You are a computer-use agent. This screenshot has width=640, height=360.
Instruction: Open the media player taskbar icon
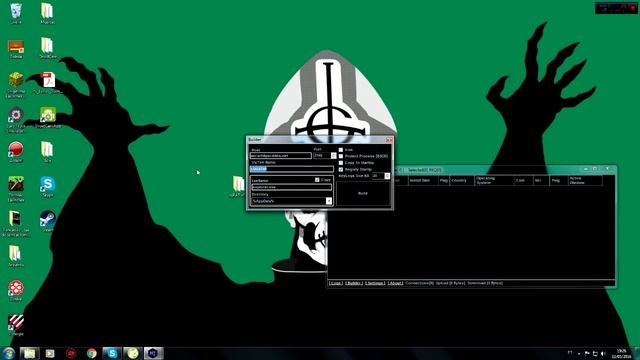point(50,353)
